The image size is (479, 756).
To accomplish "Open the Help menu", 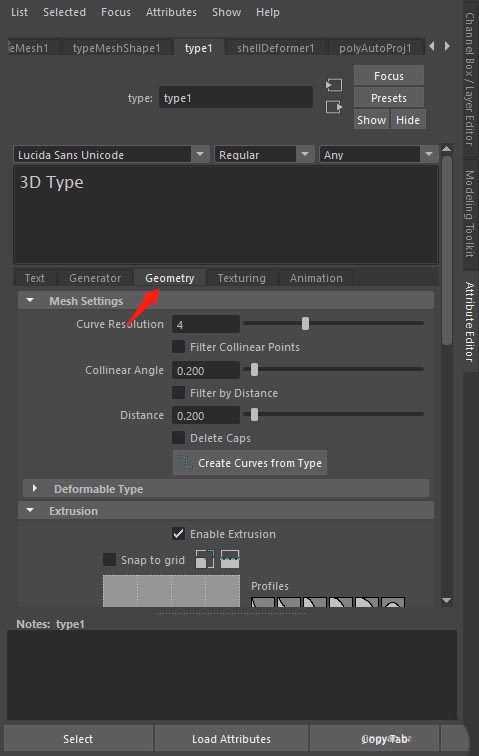I will pyautogui.click(x=268, y=12).
